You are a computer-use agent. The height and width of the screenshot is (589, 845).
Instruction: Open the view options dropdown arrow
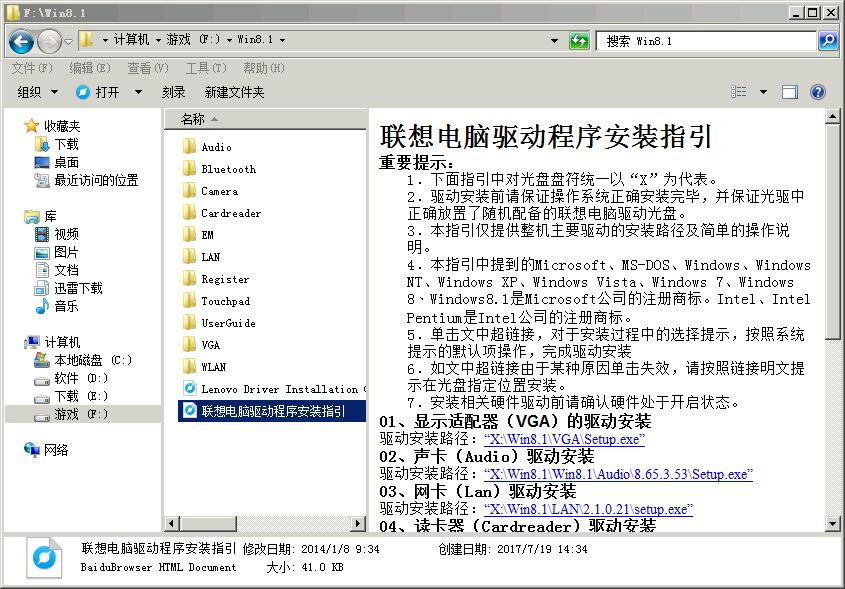point(763,92)
